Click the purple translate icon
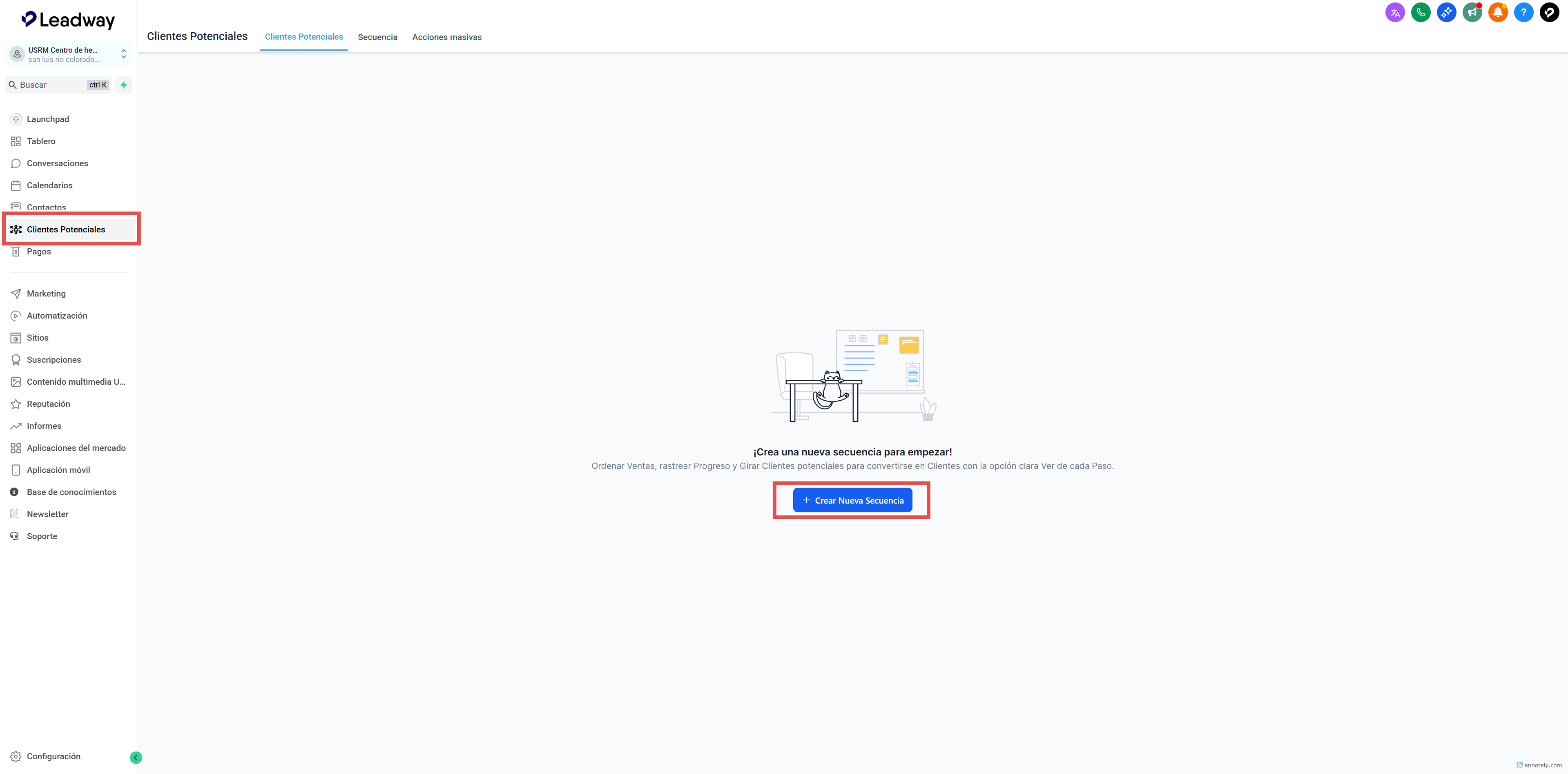The width and height of the screenshot is (1568, 774). 1394,12
